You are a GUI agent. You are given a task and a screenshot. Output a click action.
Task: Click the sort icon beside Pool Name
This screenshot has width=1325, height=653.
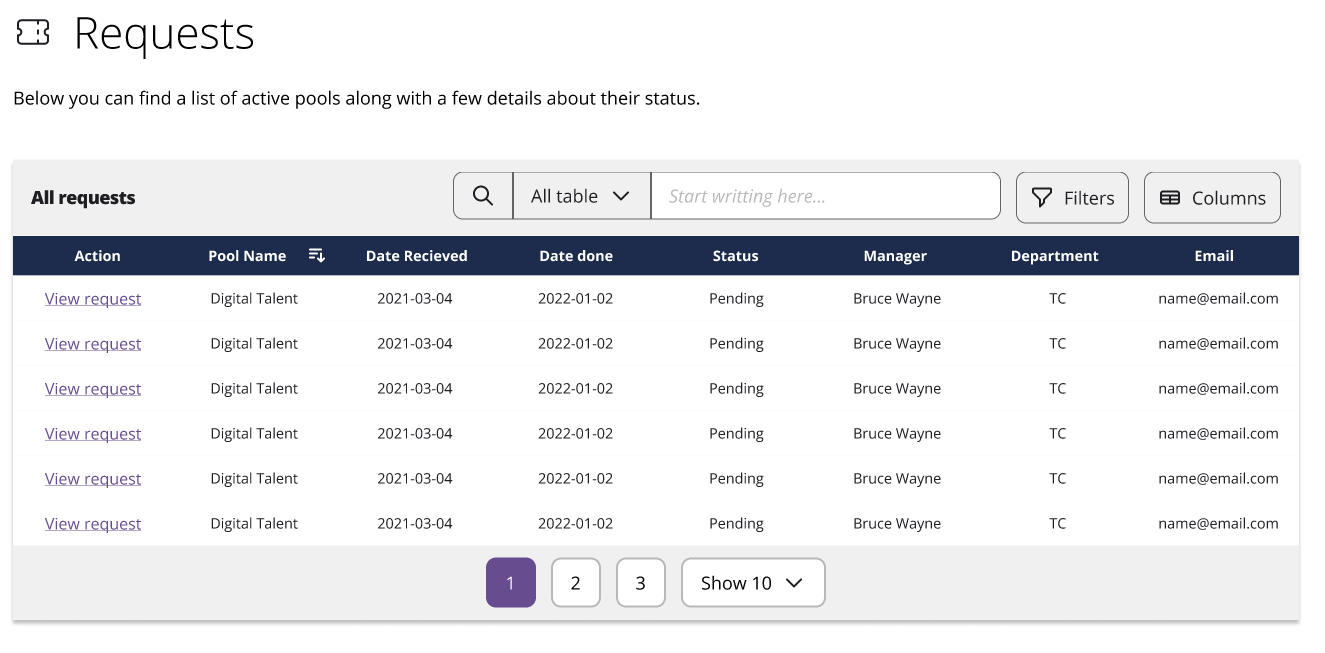click(x=316, y=255)
